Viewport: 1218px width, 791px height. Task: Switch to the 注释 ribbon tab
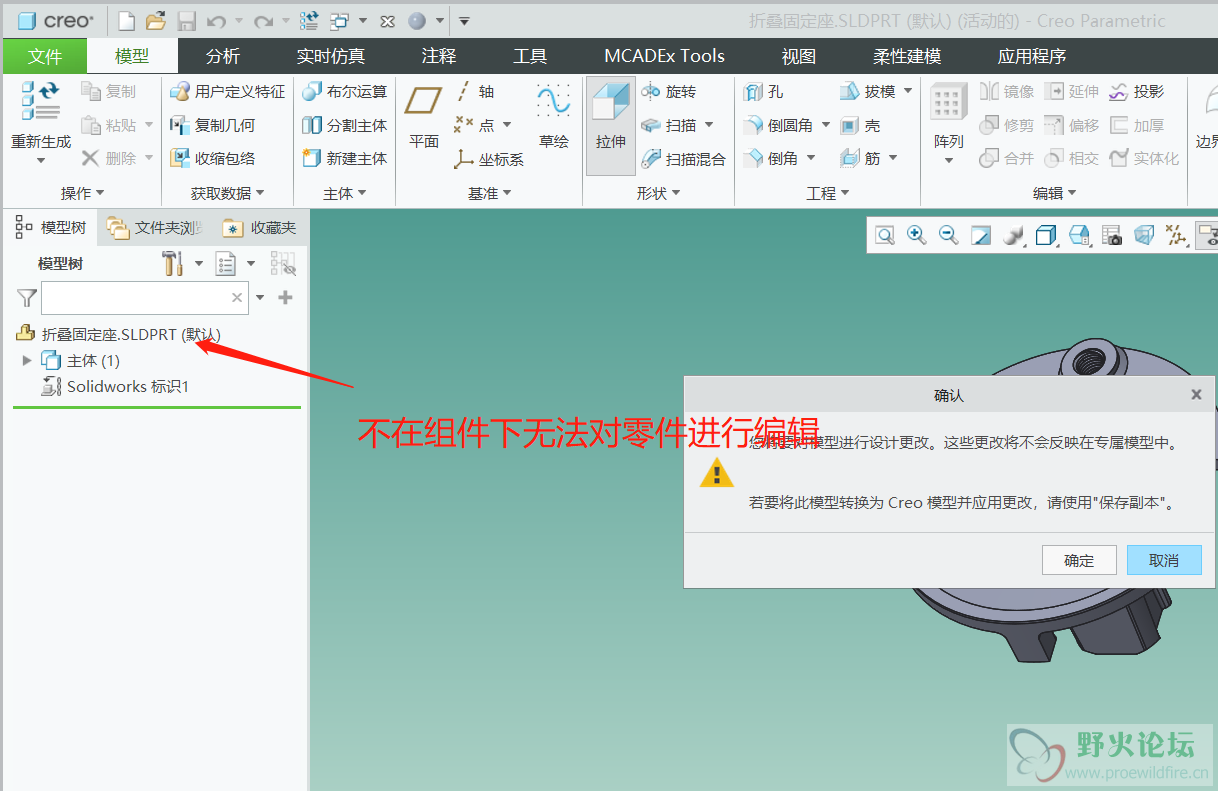(x=439, y=56)
